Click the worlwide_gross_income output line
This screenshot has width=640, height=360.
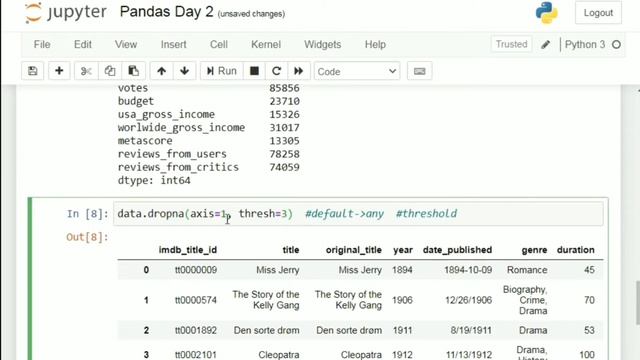pos(209,127)
